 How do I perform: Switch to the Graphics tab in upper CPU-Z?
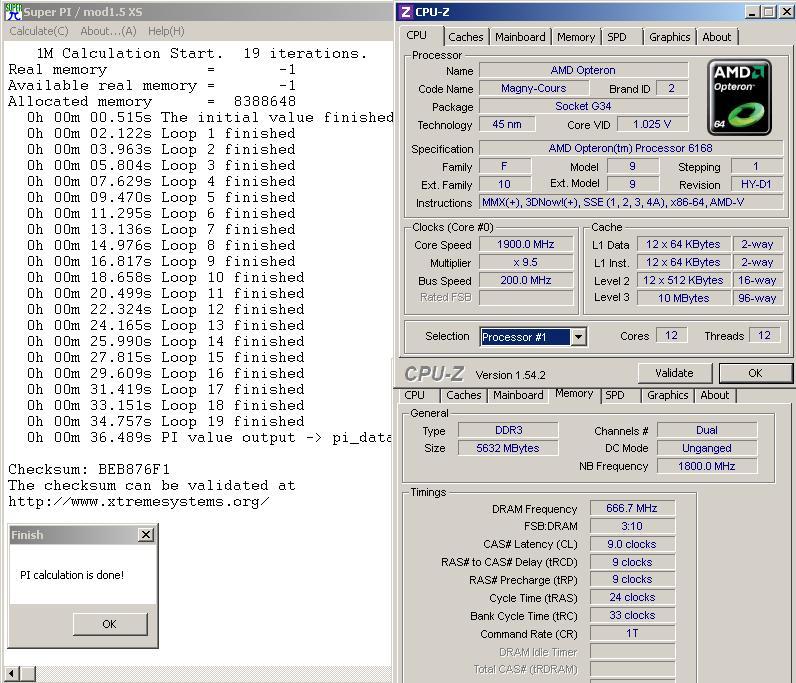coord(669,37)
